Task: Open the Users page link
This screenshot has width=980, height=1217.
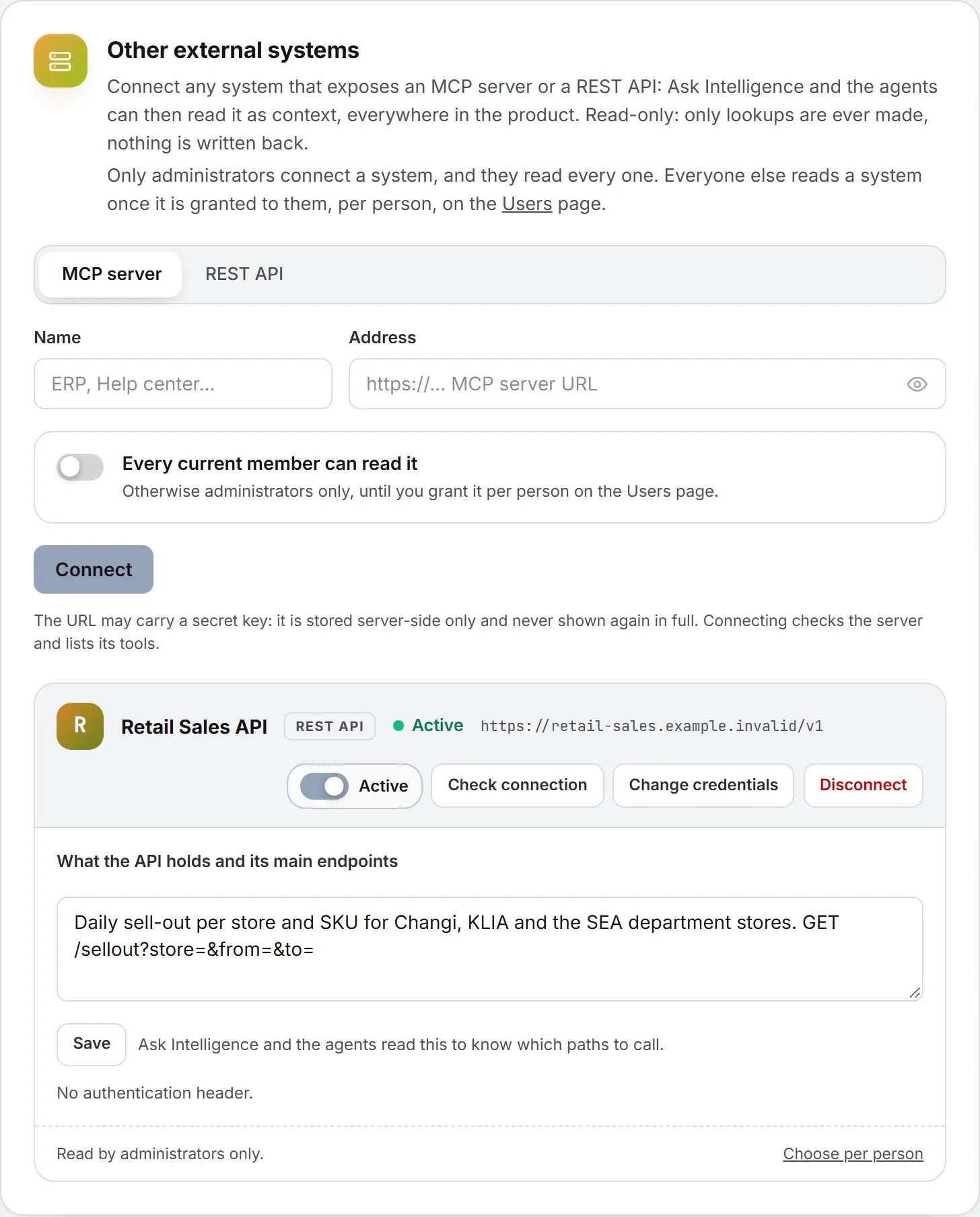Action: click(x=527, y=204)
